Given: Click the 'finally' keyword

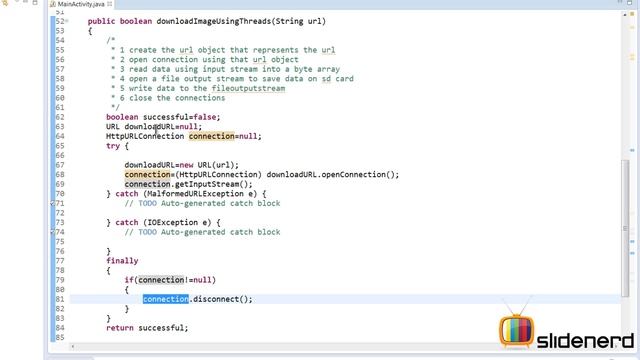Looking at the screenshot, I should tap(122, 261).
